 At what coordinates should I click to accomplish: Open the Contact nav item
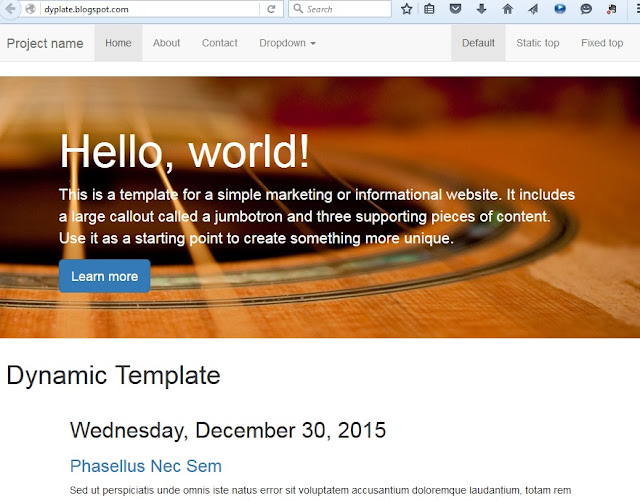[220, 43]
